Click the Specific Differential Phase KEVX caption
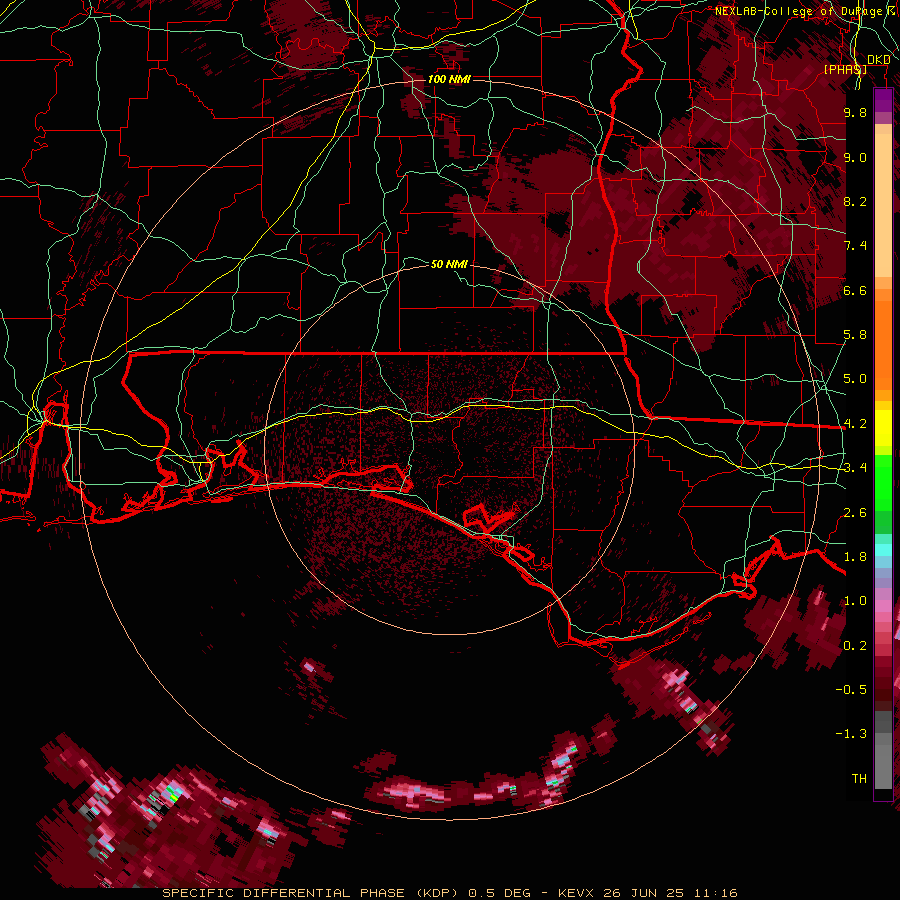The width and height of the screenshot is (900, 900). tap(449, 893)
